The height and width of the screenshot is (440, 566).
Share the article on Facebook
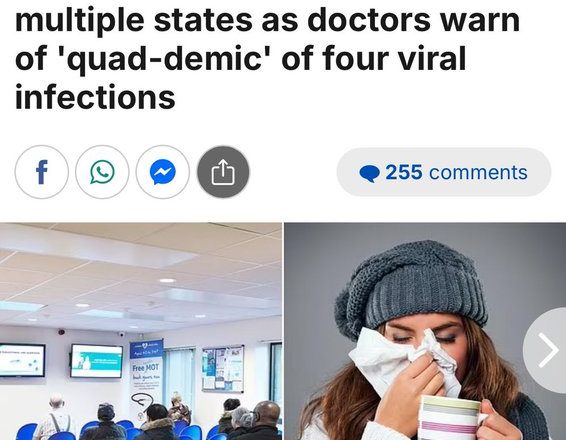(42, 172)
